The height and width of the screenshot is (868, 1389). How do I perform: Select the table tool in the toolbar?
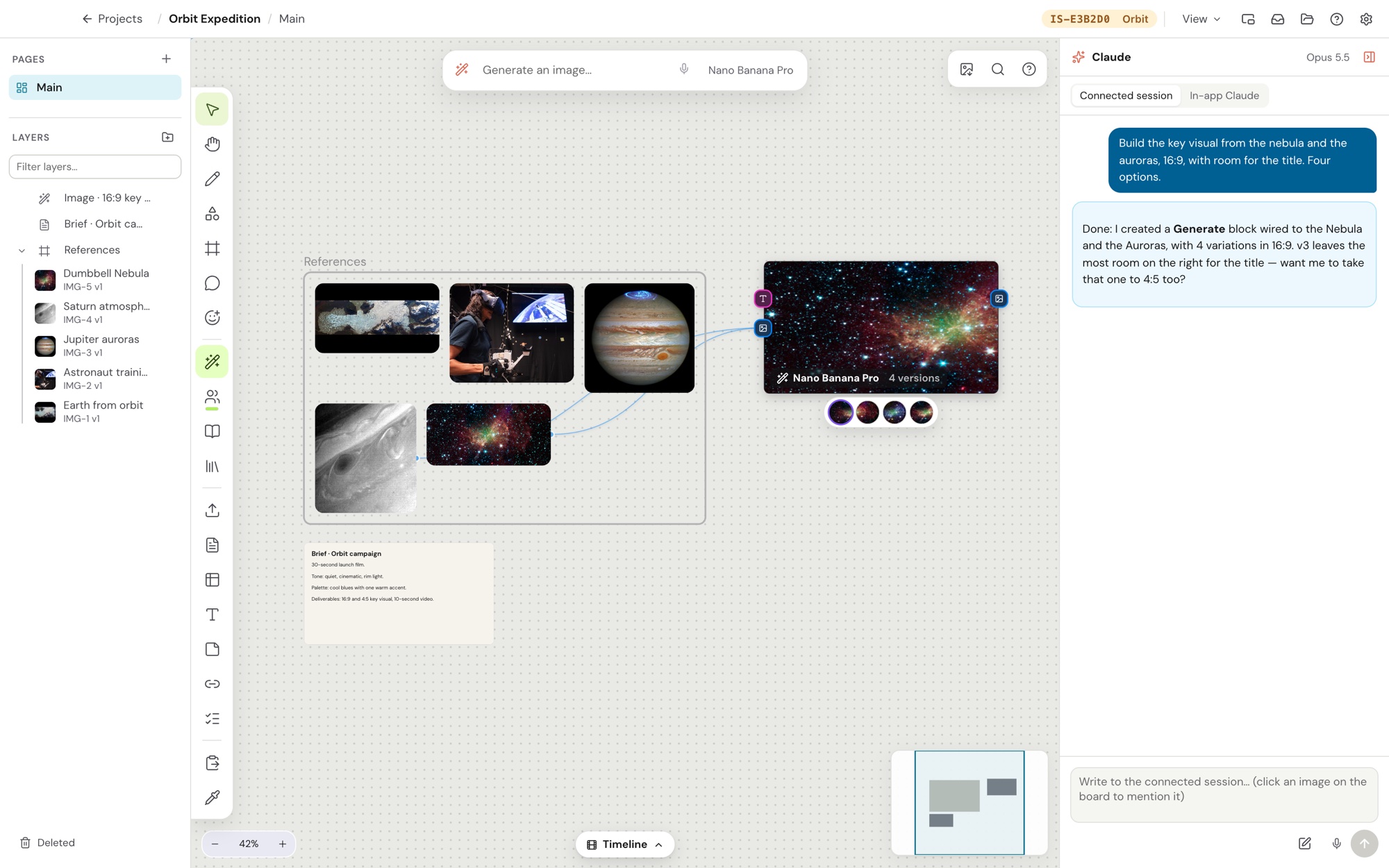(x=212, y=580)
